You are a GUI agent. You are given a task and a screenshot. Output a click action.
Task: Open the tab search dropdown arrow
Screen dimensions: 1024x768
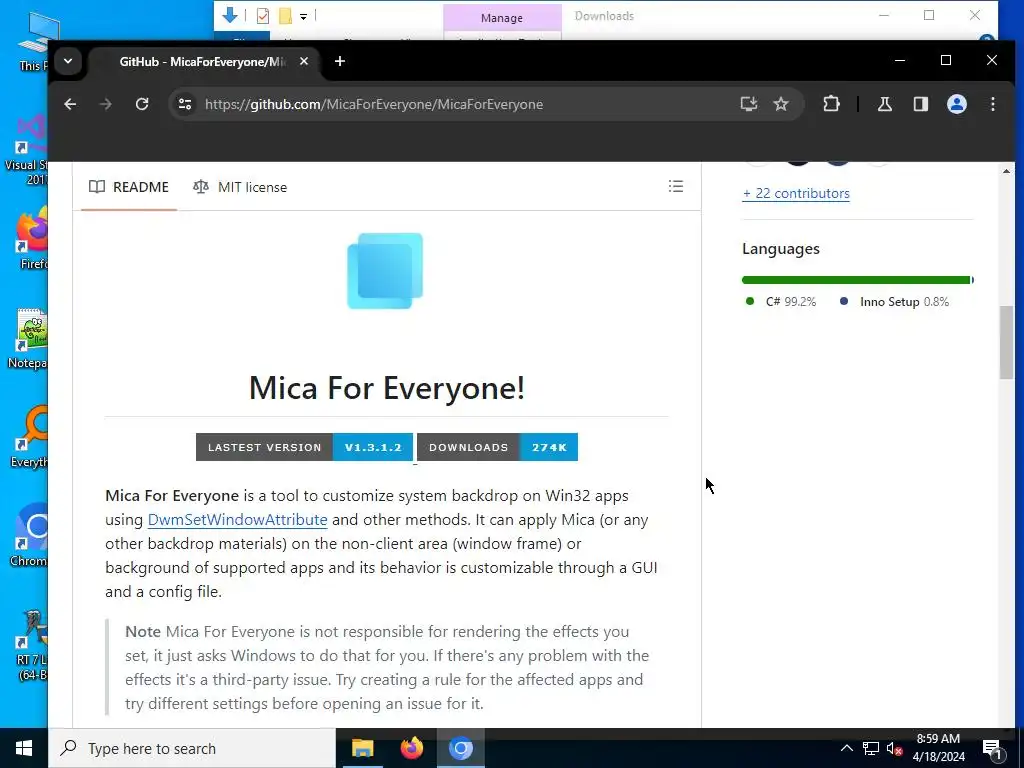tap(68, 61)
